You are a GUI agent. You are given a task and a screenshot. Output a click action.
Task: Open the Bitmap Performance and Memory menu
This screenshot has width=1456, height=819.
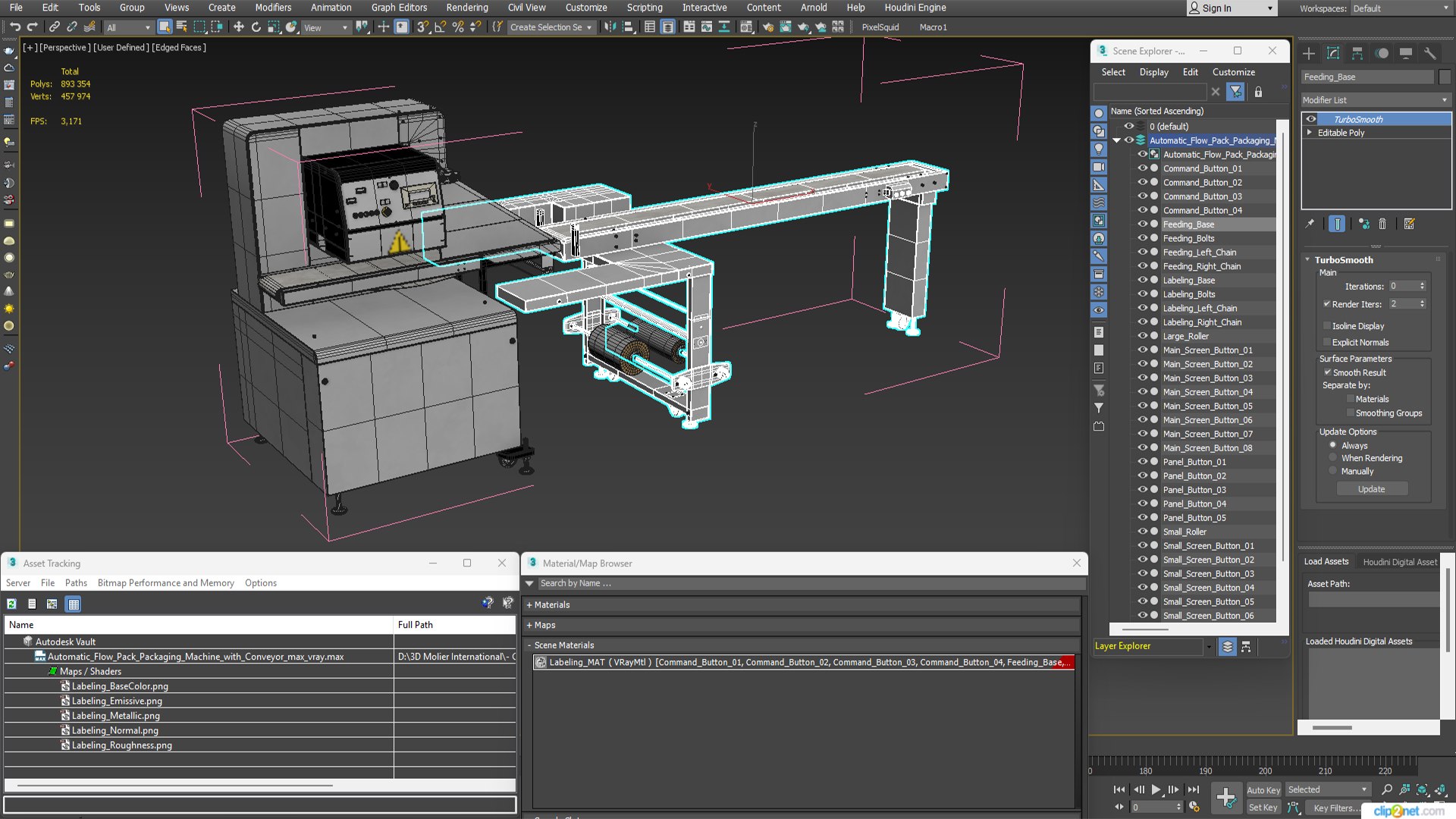165,583
